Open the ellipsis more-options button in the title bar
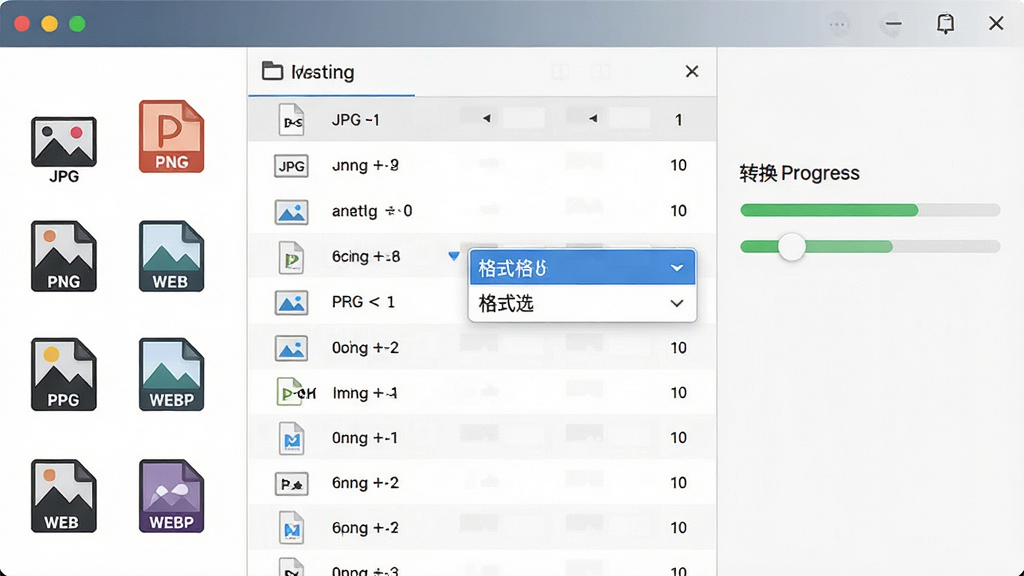The image size is (1024, 576). click(x=838, y=25)
